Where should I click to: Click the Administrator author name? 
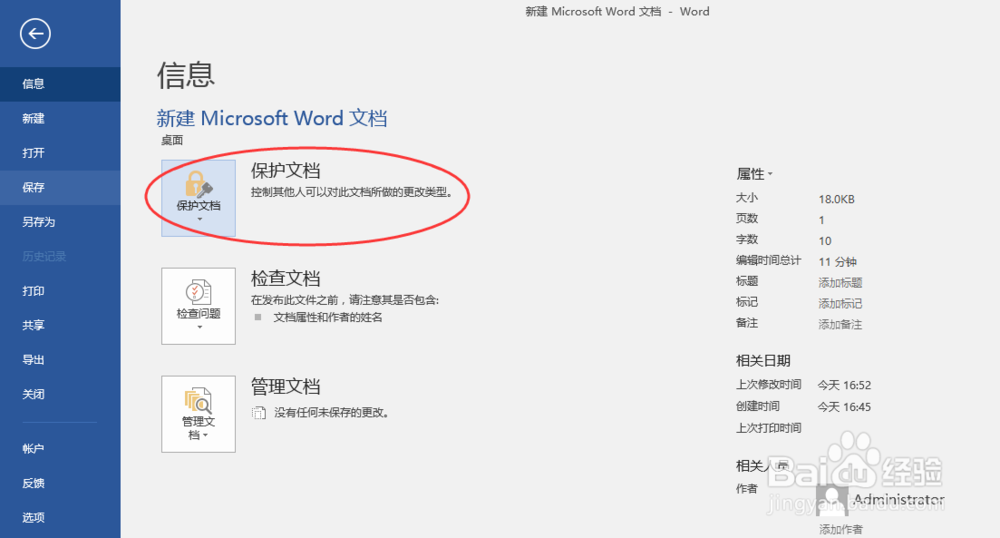point(899,499)
